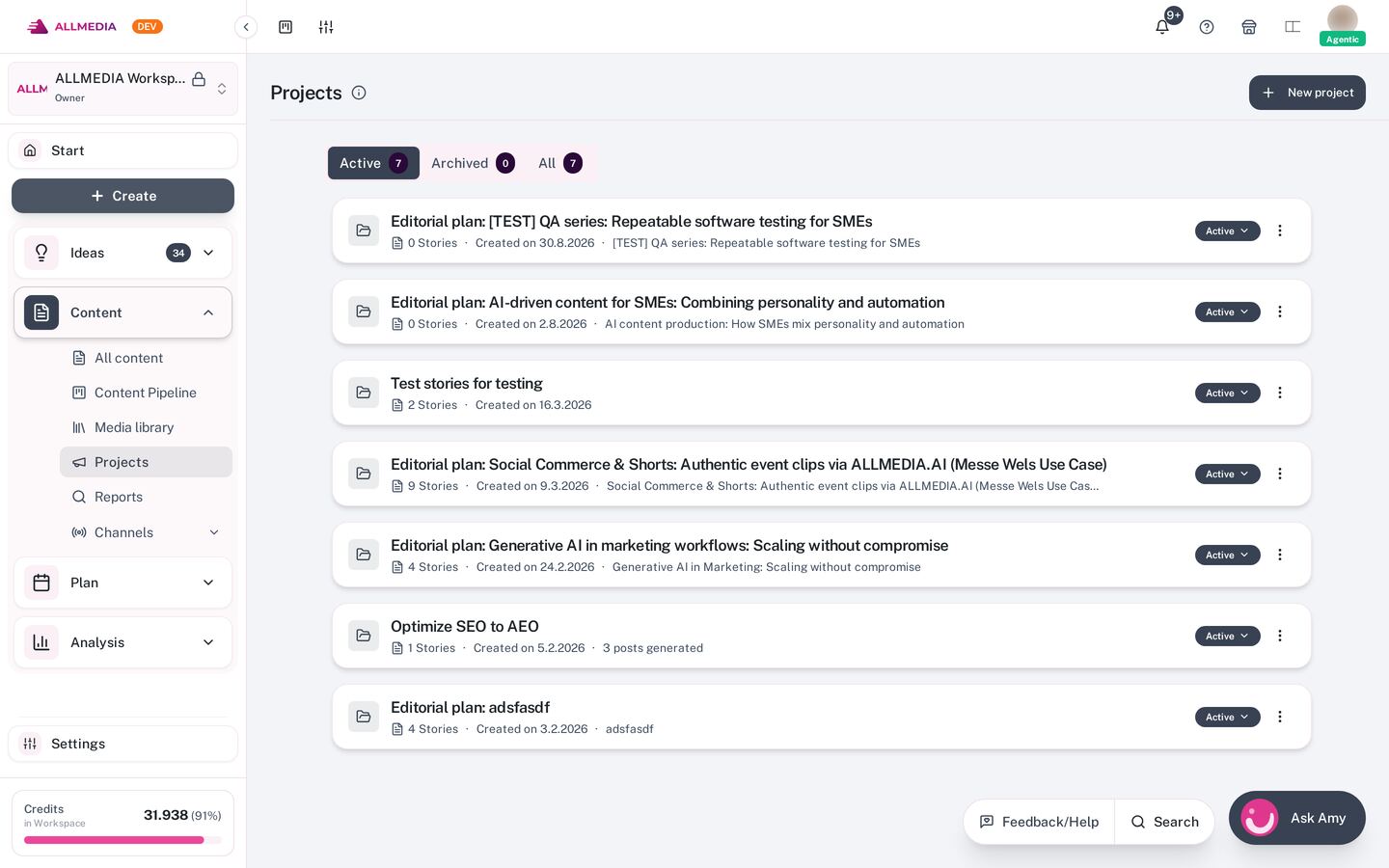The width and height of the screenshot is (1389, 868).
Task: Open the notifications bell
Action: (1162, 27)
